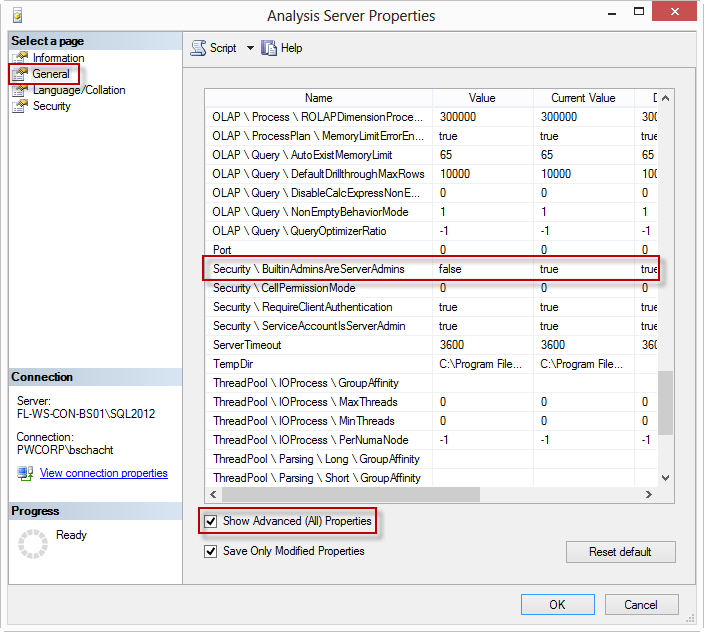Viewport: 704px width, 632px height.
Task: Uncheck Save Only Modified Properties
Action: tap(211, 551)
